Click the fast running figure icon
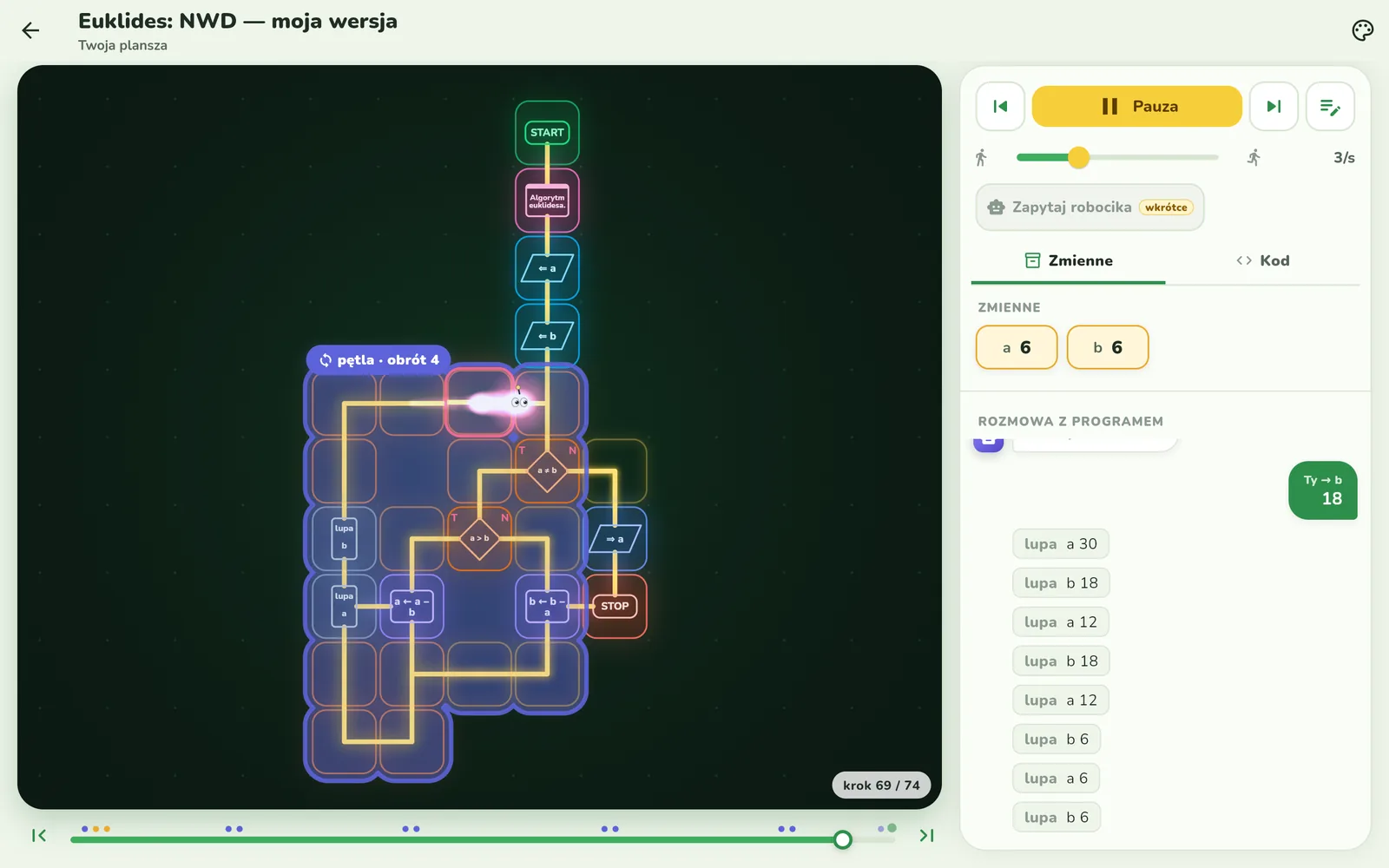The width and height of the screenshot is (1389, 868). (x=1254, y=157)
